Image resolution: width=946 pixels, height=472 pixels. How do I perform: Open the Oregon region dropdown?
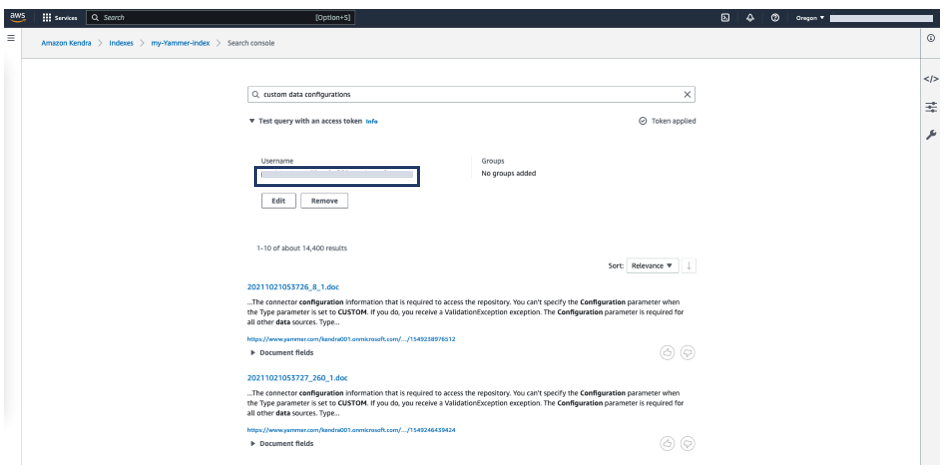810,18
